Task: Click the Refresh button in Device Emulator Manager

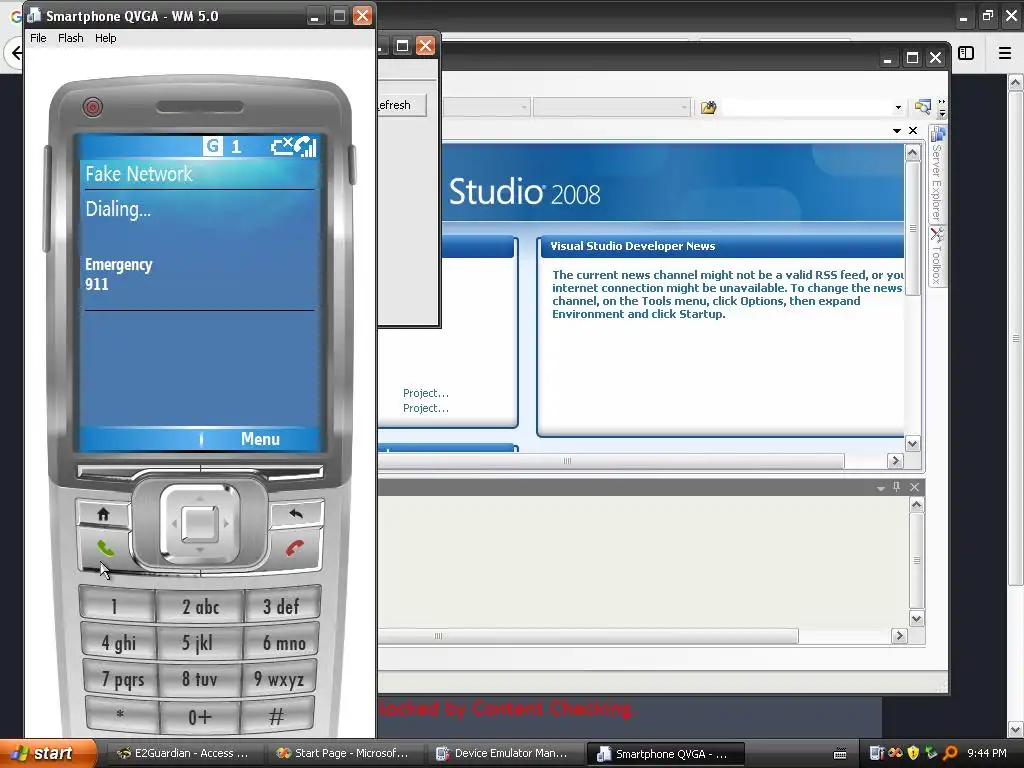Action: coord(402,104)
